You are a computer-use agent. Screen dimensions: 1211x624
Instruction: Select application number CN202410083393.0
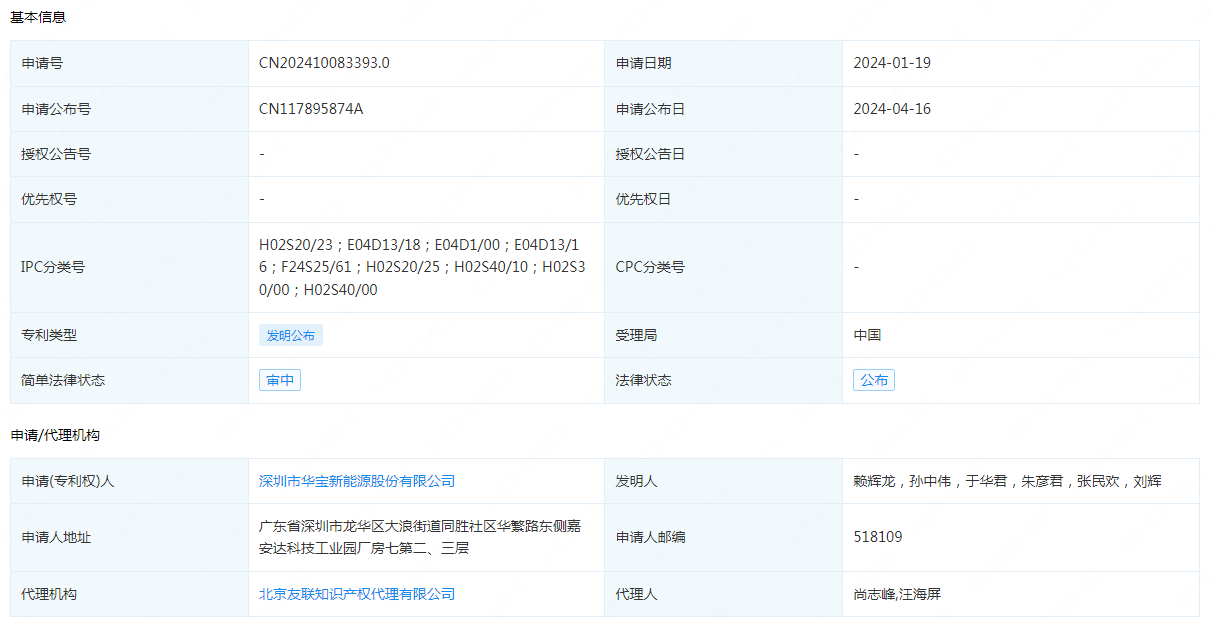click(x=324, y=63)
